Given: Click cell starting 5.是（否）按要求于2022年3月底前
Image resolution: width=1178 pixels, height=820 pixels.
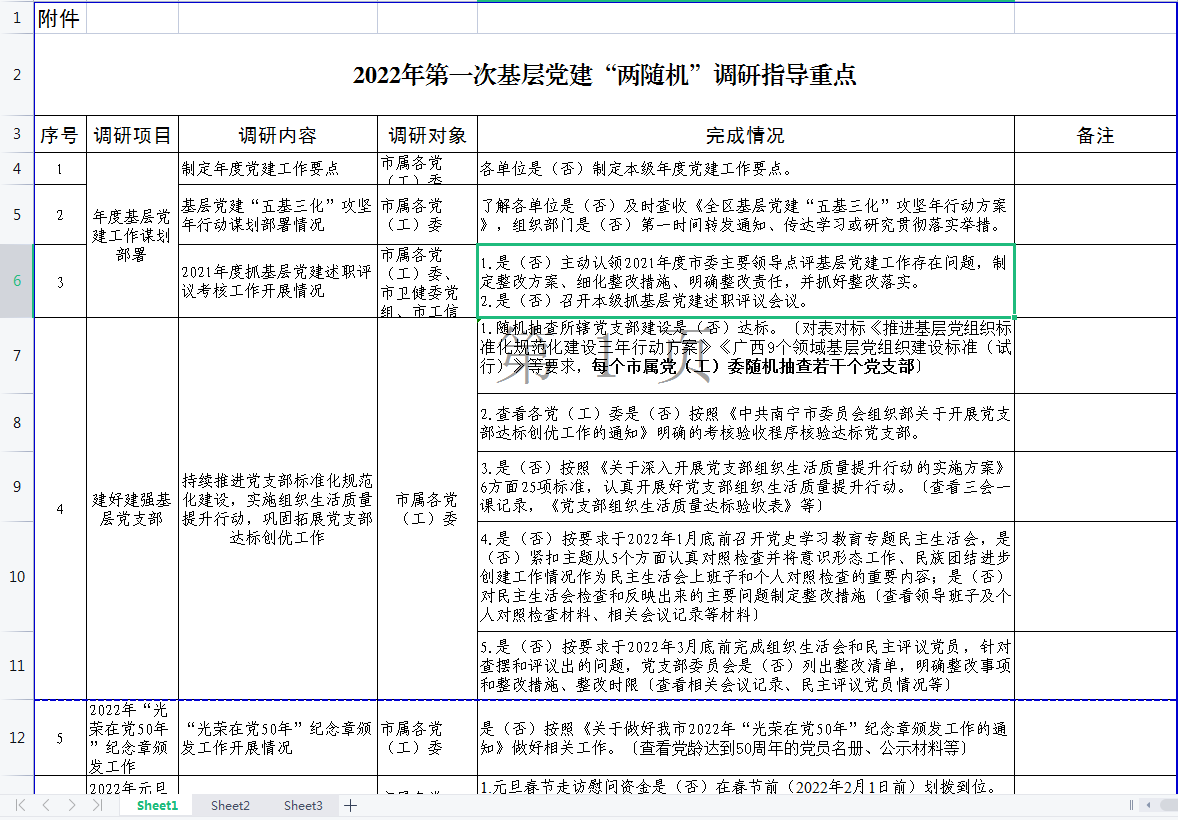Looking at the screenshot, I should [745, 665].
